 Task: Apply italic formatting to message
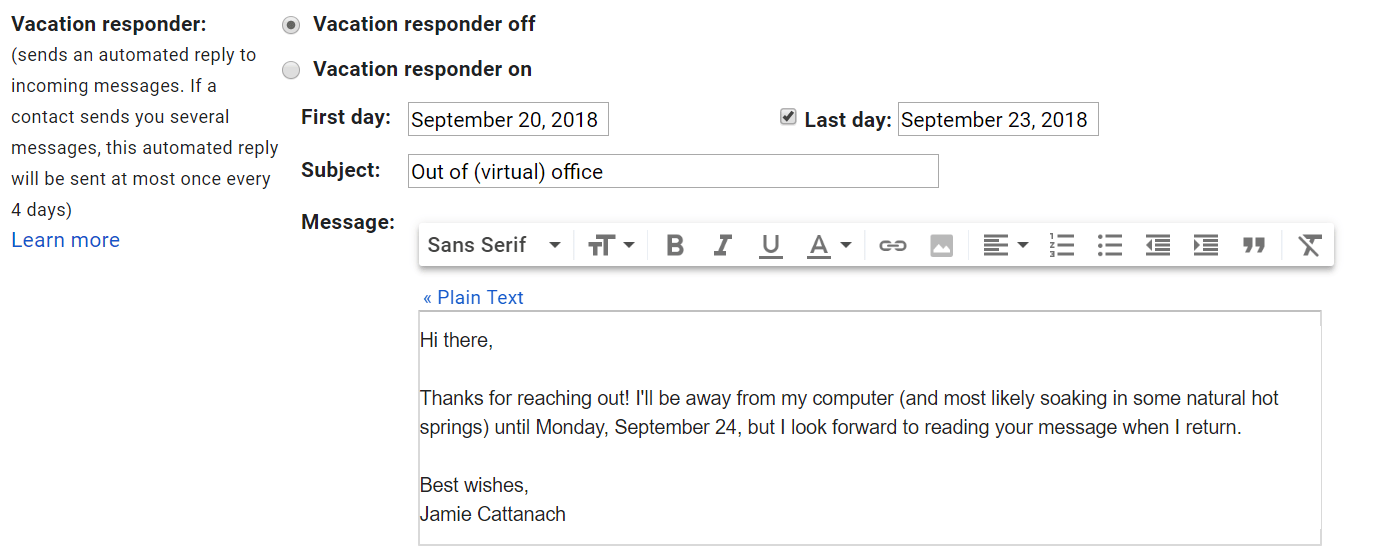723,245
